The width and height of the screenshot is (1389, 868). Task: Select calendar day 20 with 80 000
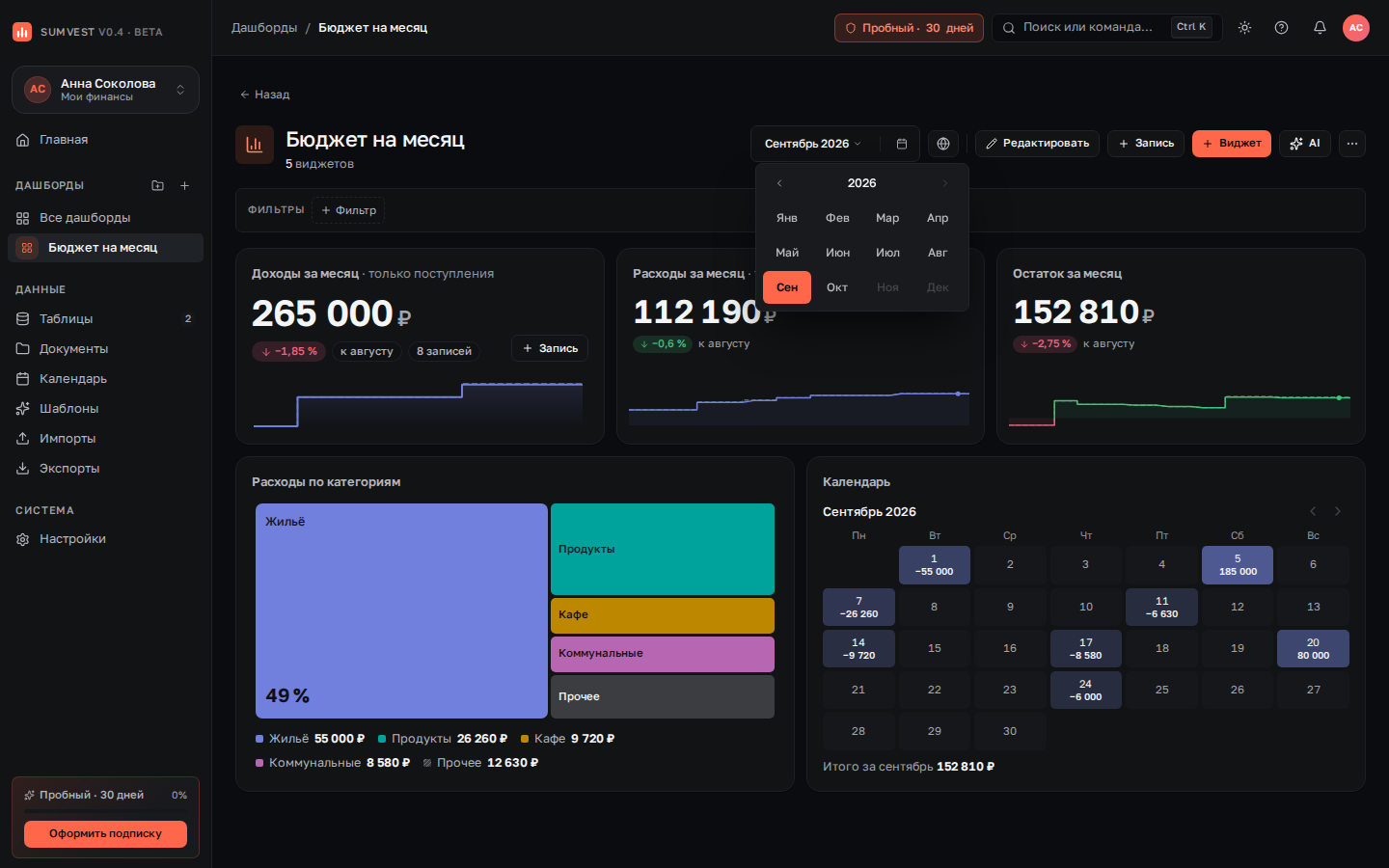(1313, 649)
